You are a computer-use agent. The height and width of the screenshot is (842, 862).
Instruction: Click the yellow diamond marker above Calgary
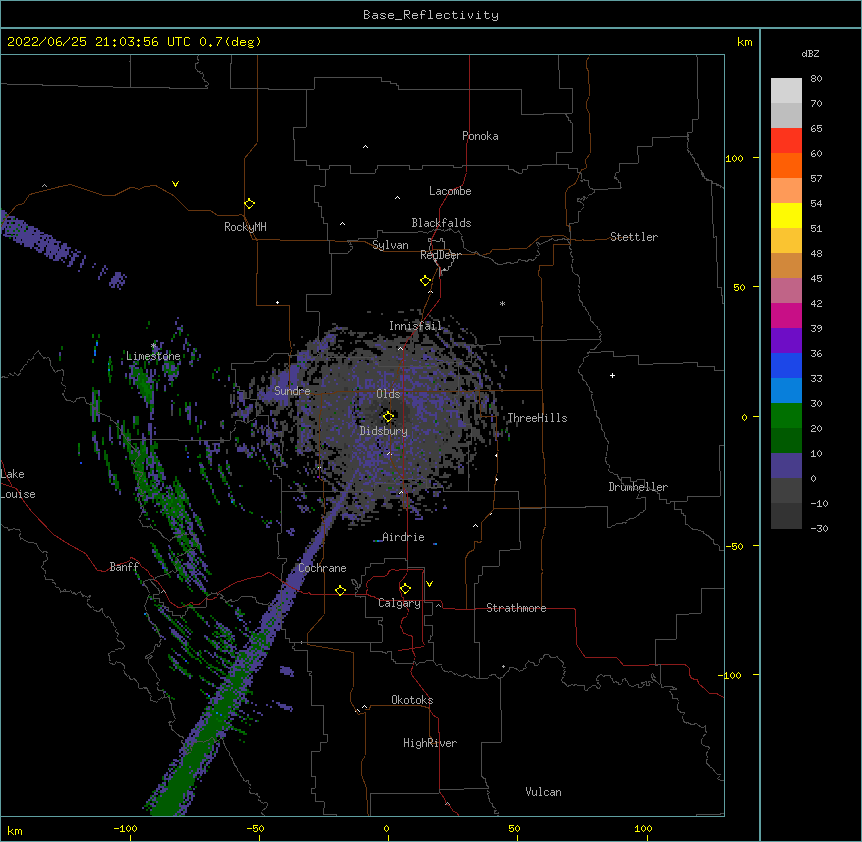point(405,589)
